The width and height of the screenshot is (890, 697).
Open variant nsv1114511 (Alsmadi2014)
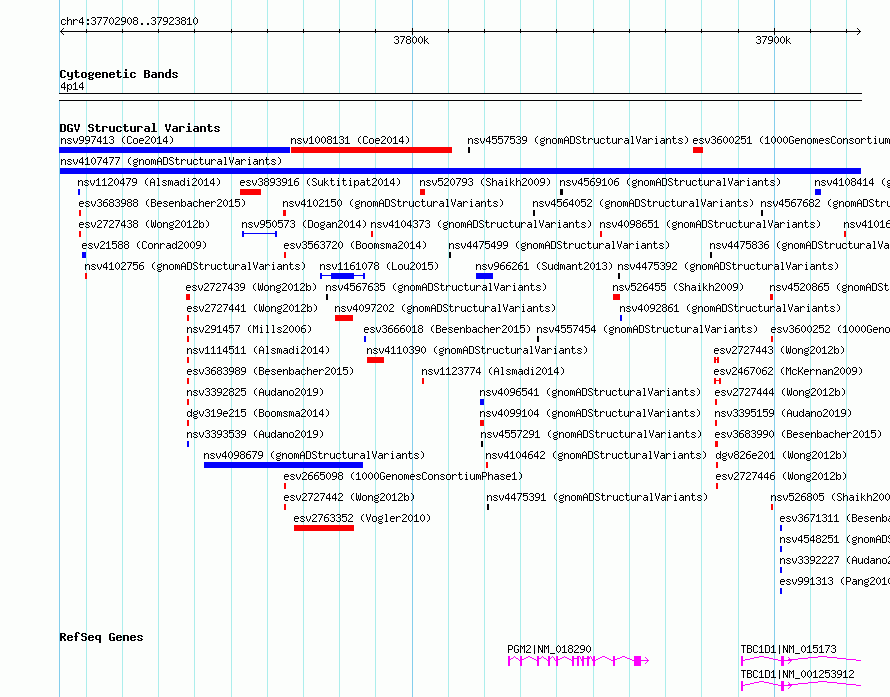point(258,350)
